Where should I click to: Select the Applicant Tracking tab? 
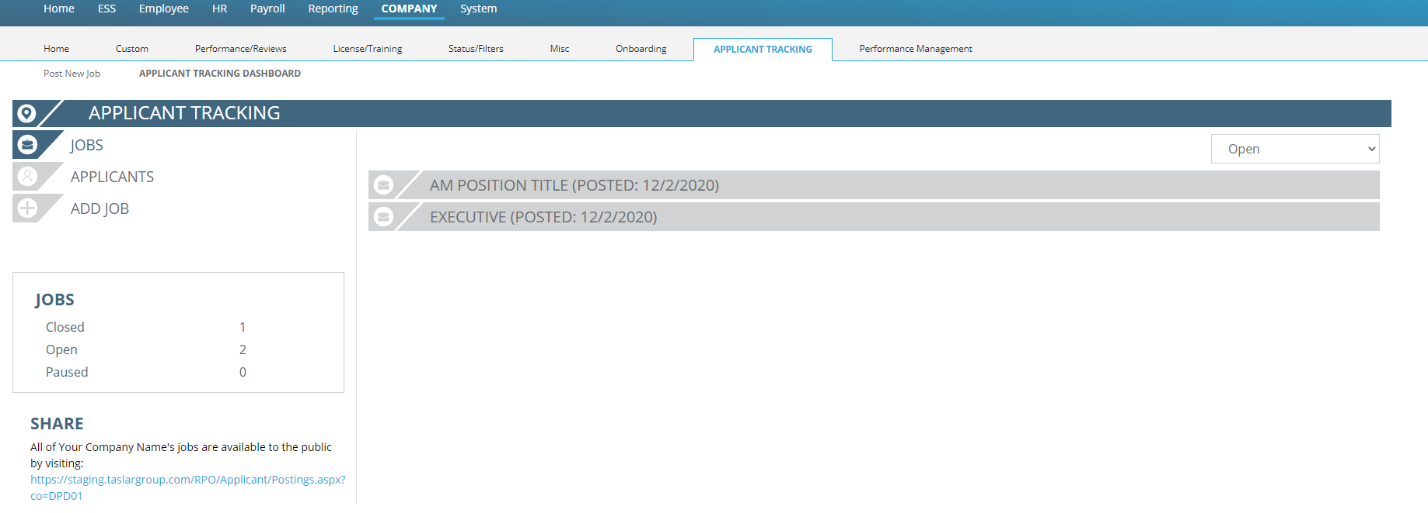coord(763,49)
